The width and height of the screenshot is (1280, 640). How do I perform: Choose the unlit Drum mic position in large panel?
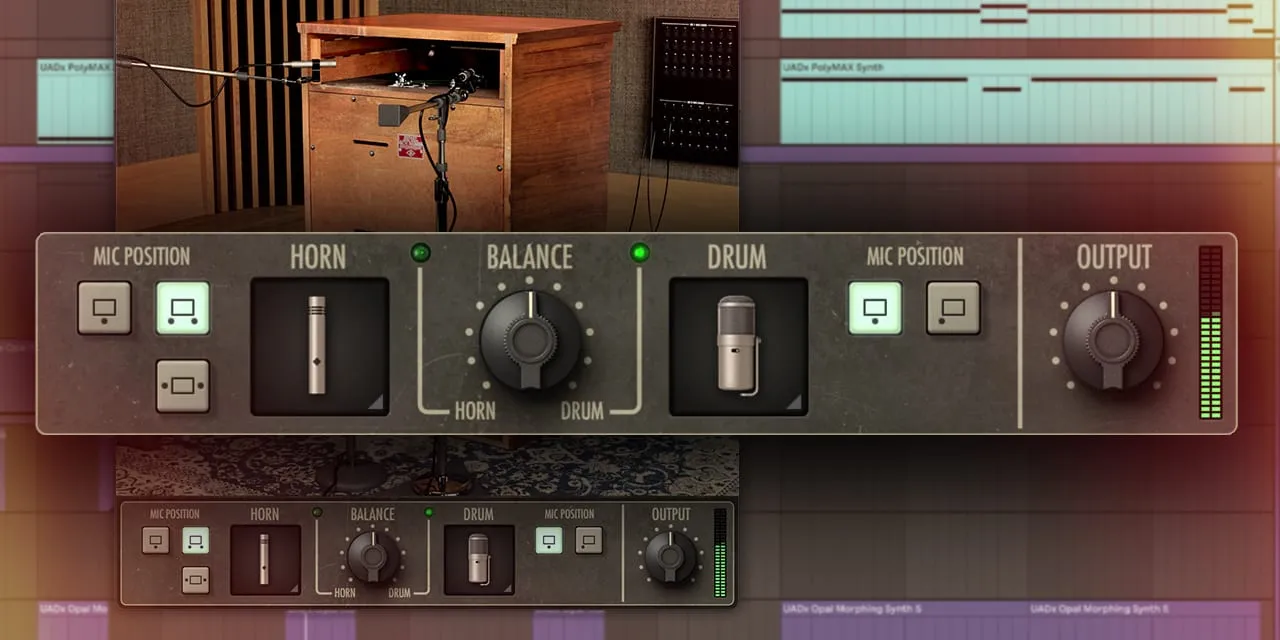click(x=953, y=308)
